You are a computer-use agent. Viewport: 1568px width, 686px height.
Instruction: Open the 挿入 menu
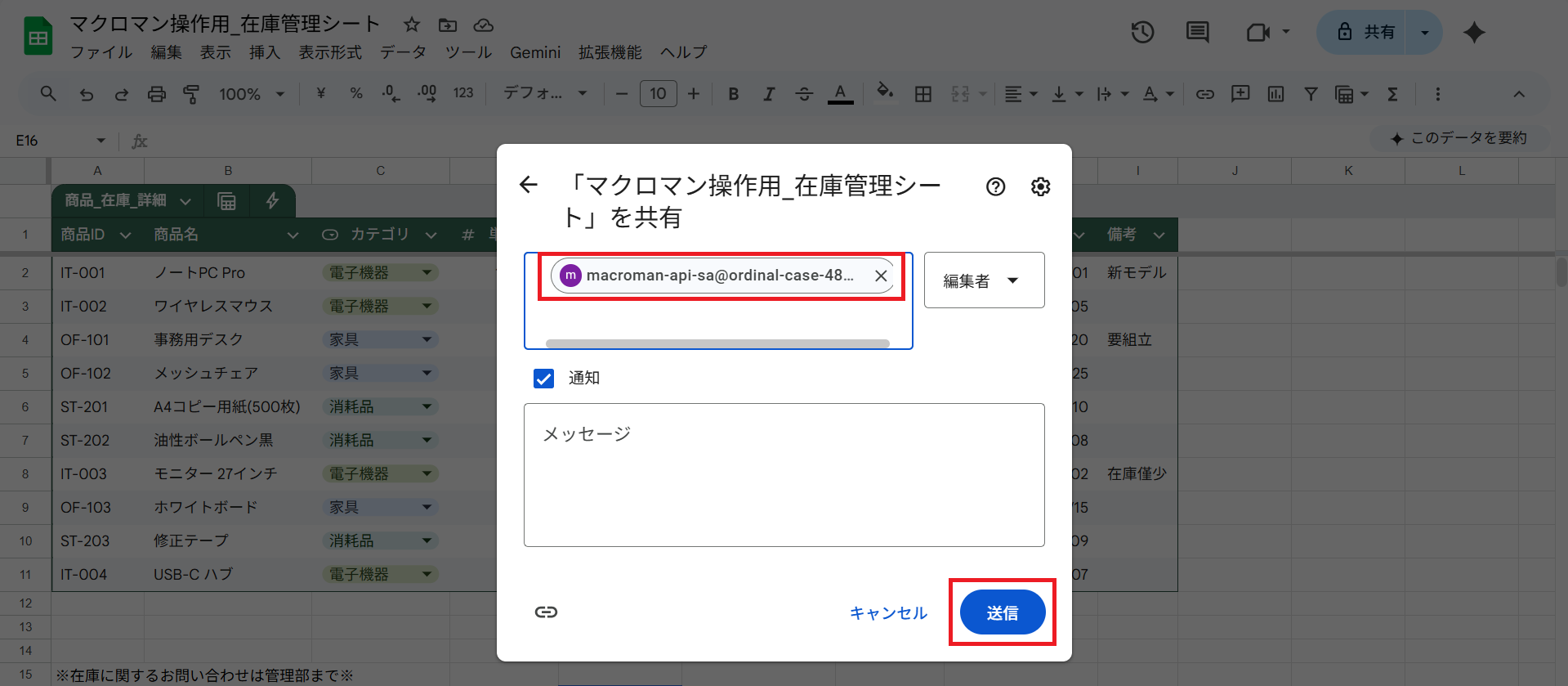[x=265, y=52]
